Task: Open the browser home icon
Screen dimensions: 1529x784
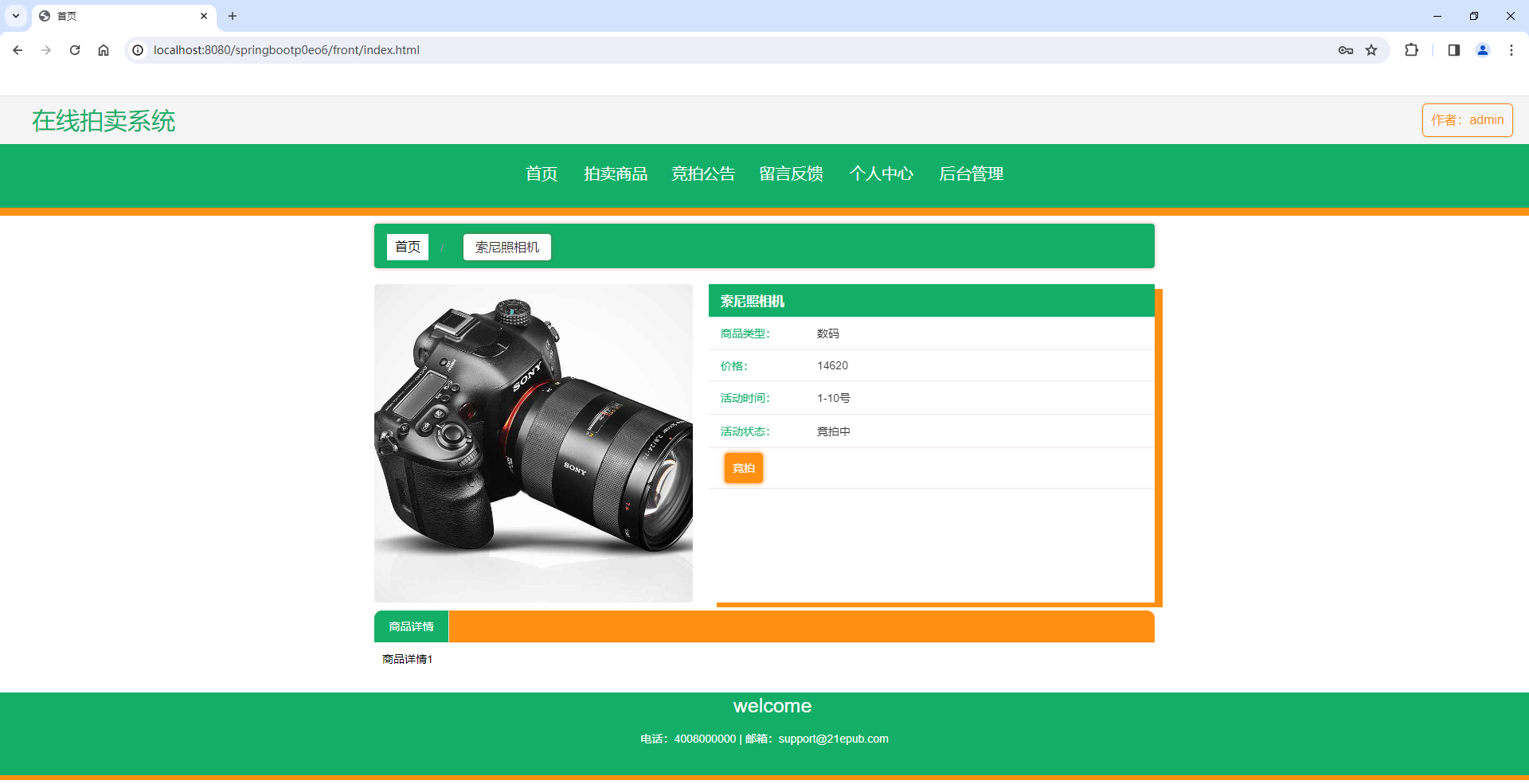Action: [104, 50]
